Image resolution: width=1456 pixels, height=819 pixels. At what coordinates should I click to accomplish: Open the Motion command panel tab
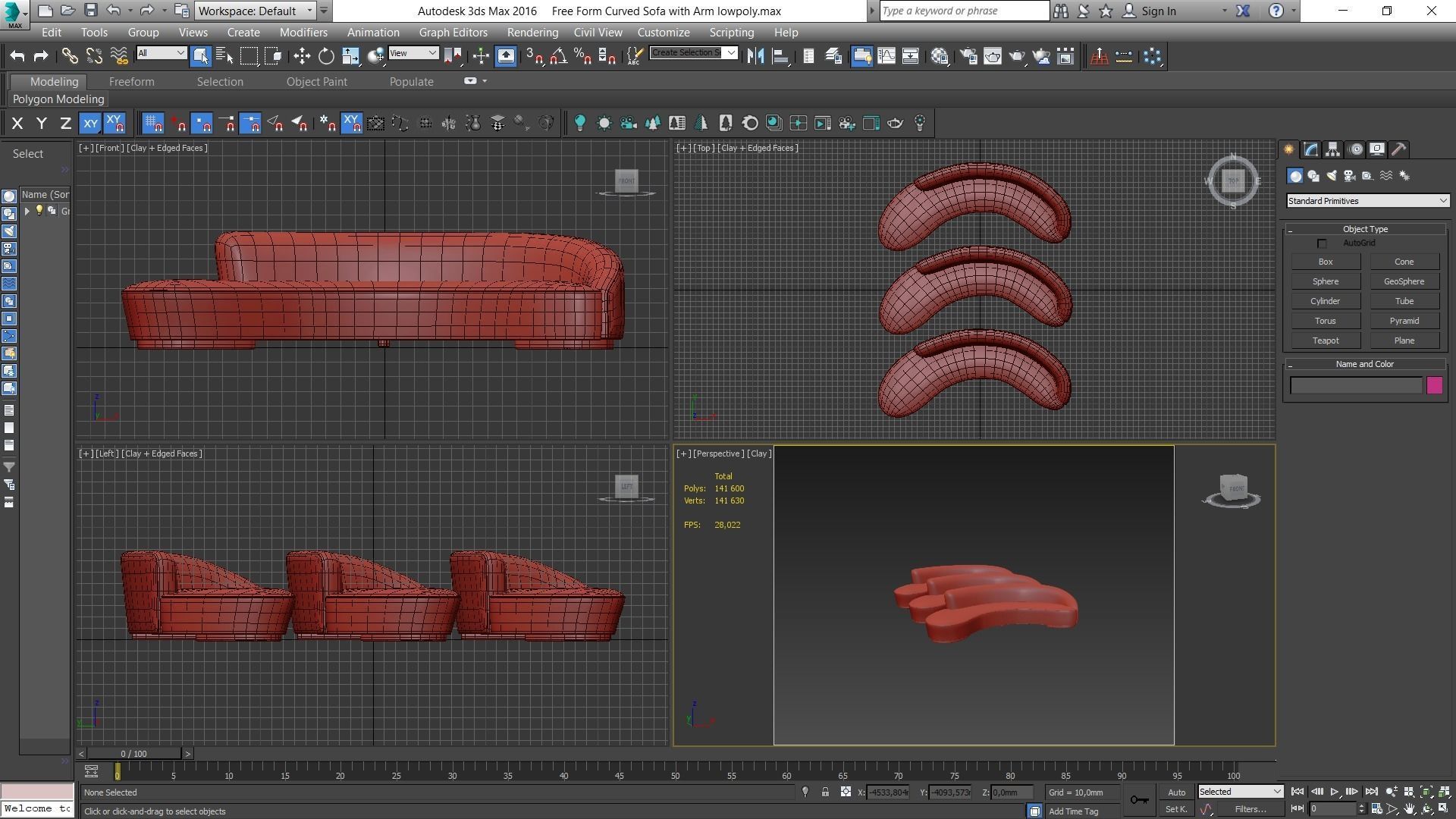coord(1356,149)
